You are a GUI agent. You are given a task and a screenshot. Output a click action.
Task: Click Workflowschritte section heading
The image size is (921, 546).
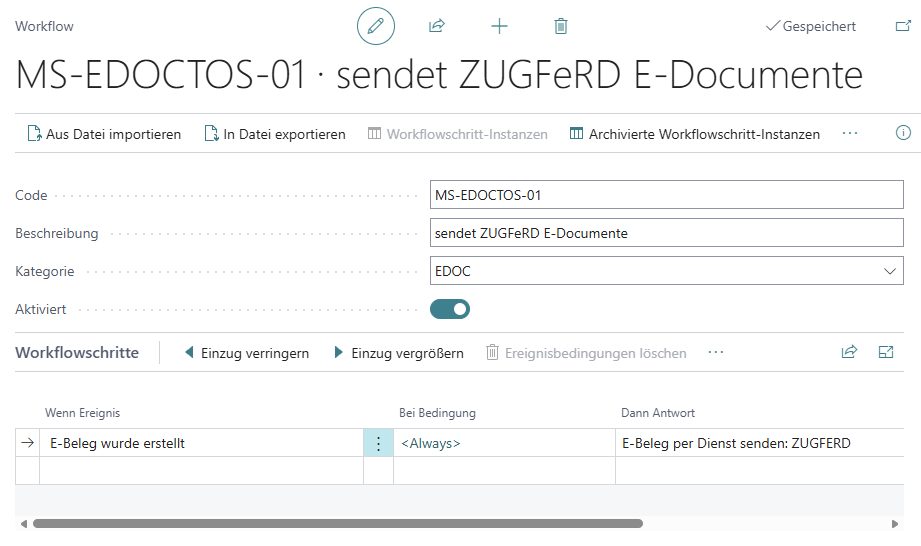point(77,352)
